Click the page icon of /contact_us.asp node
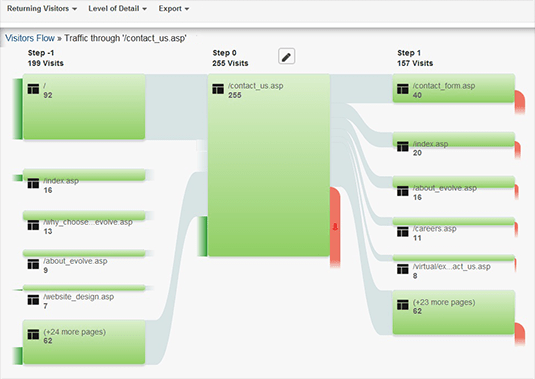This screenshot has width=535, height=379. (x=218, y=89)
